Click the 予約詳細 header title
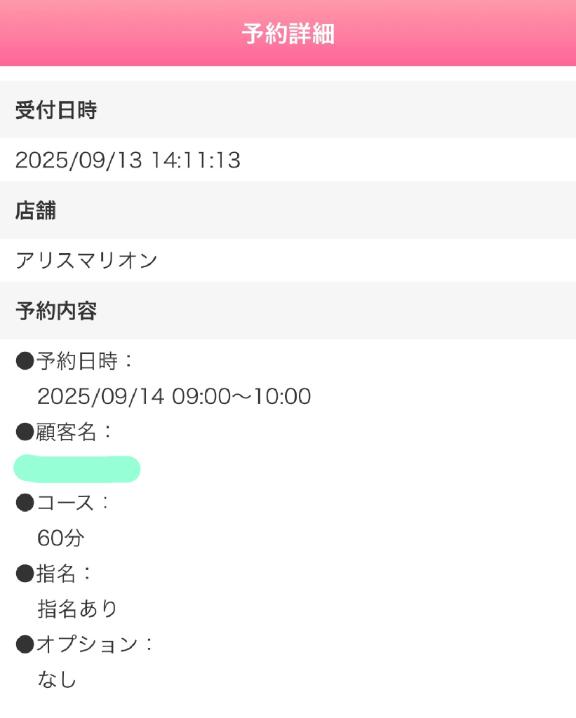Viewport: 576px width, 718px height. tap(288, 33)
